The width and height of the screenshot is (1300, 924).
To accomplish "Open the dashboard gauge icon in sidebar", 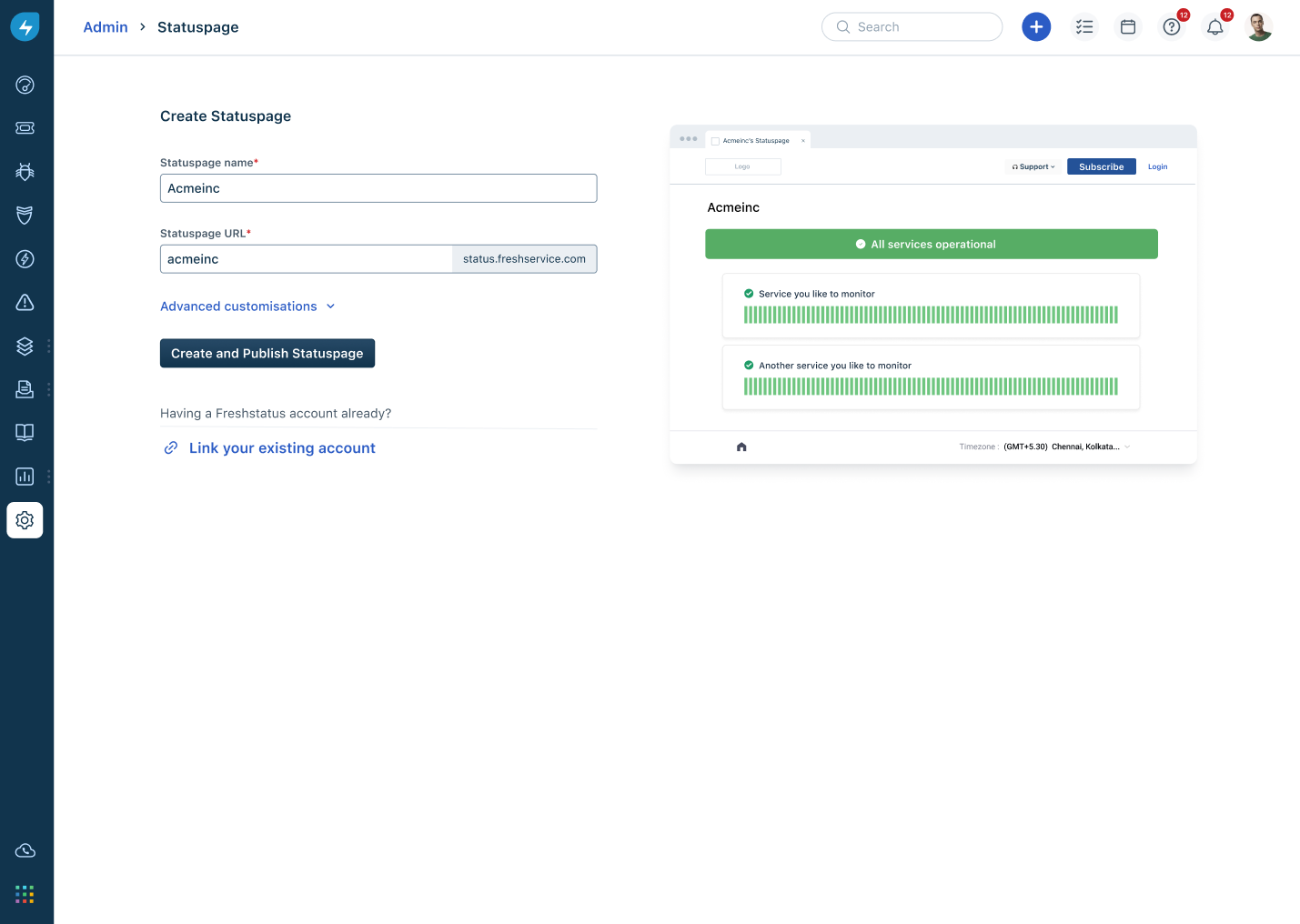I will [x=25, y=85].
